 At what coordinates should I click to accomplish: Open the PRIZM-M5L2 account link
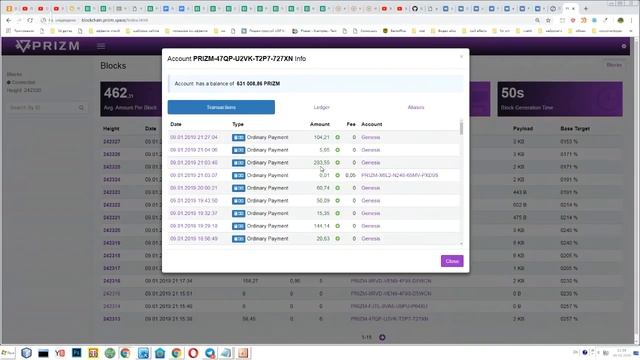tap(400, 176)
